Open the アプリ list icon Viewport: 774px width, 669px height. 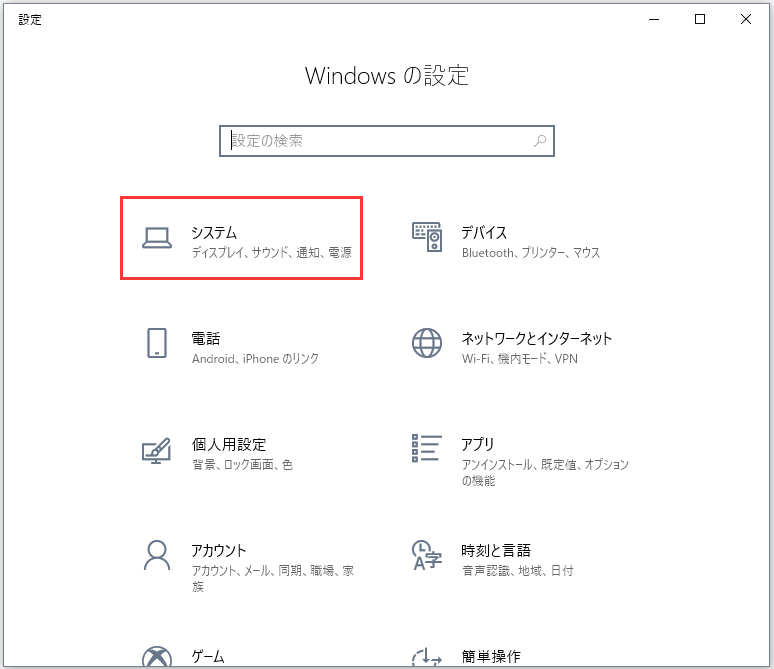(427, 448)
